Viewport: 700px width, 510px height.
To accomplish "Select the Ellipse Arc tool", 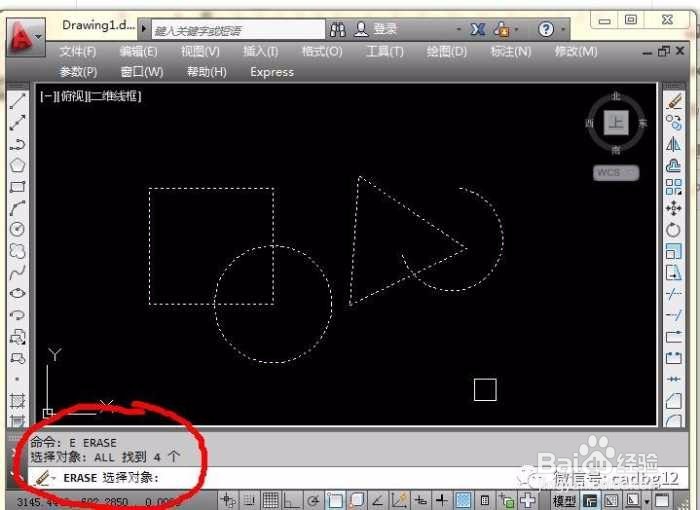I will [x=17, y=315].
